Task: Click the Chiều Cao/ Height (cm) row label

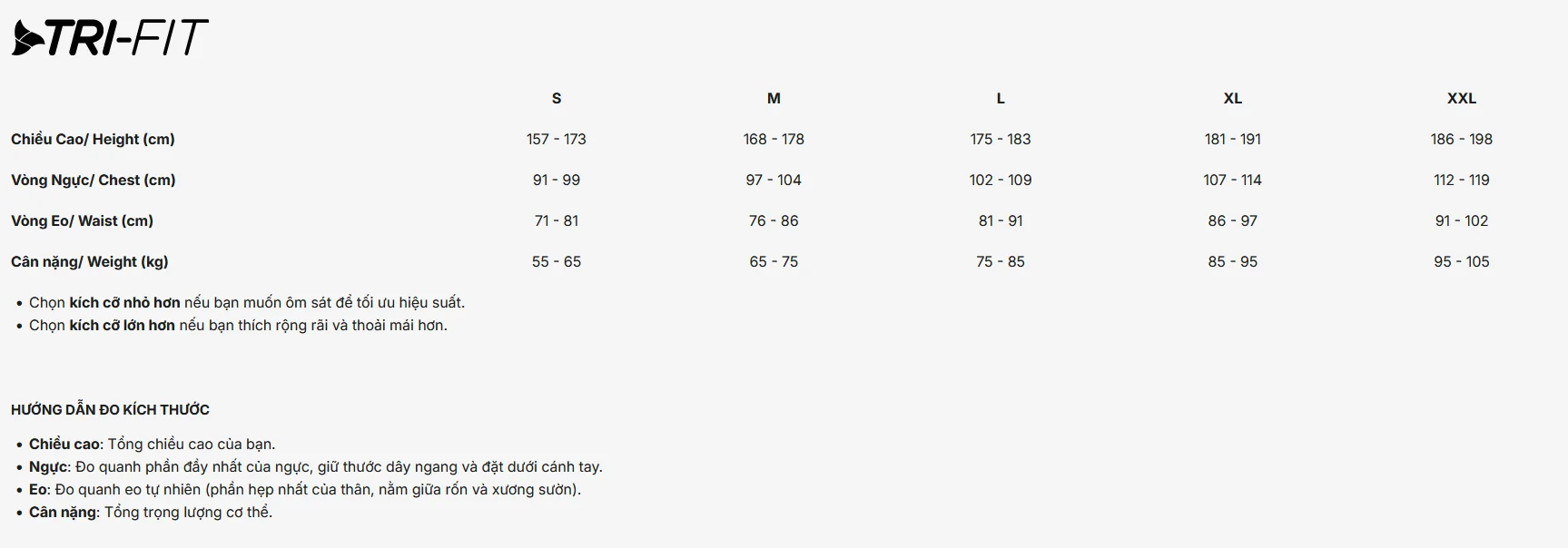Action: tap(93, 139)
